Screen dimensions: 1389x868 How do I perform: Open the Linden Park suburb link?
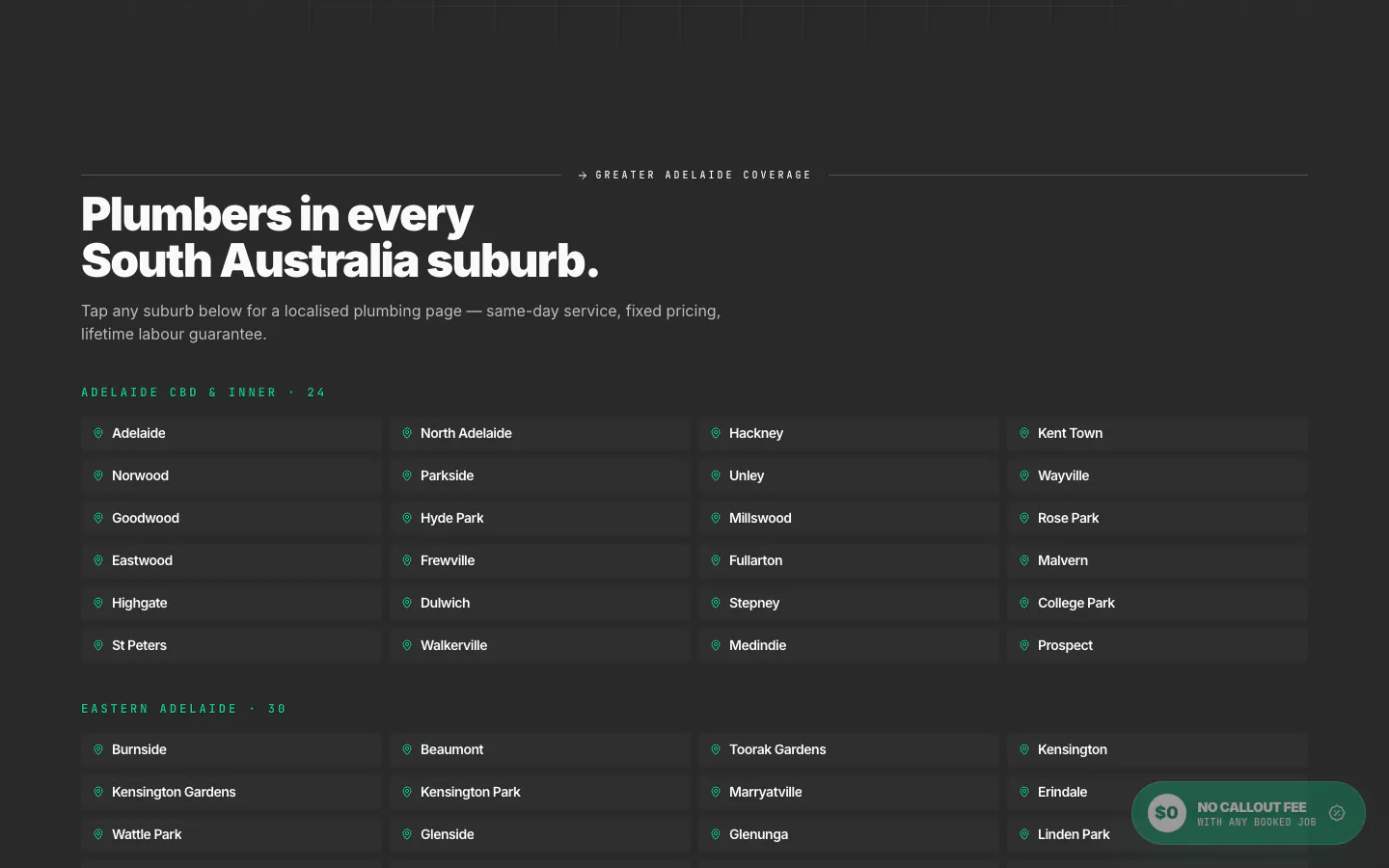pos(1069,834)
